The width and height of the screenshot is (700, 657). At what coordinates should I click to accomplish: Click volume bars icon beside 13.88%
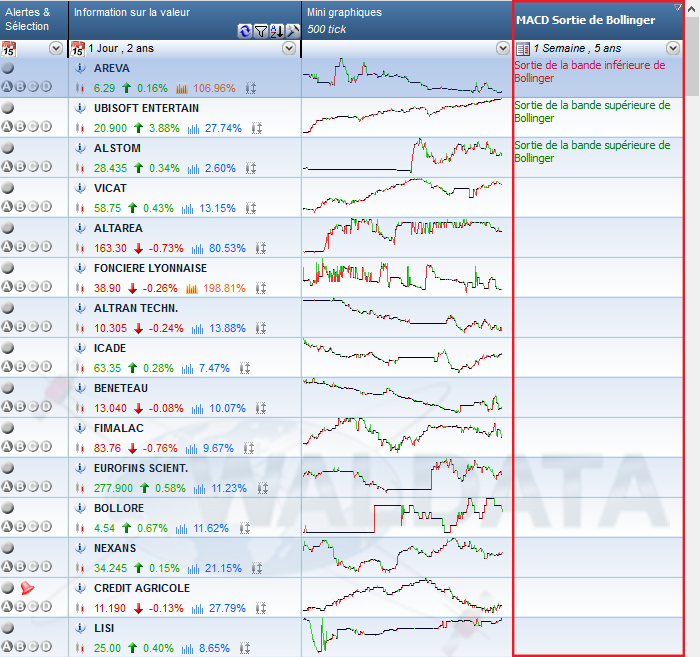[x=197, y=328]
